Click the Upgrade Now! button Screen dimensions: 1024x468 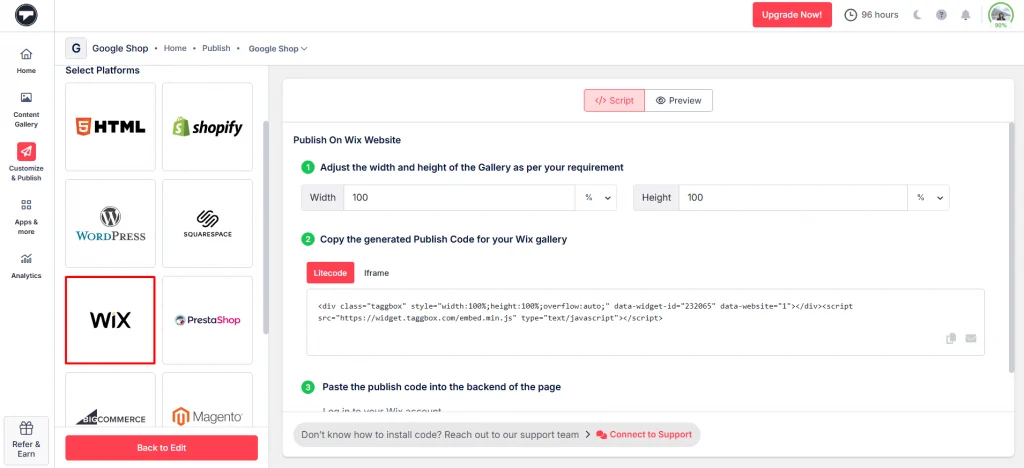(792, 14)
